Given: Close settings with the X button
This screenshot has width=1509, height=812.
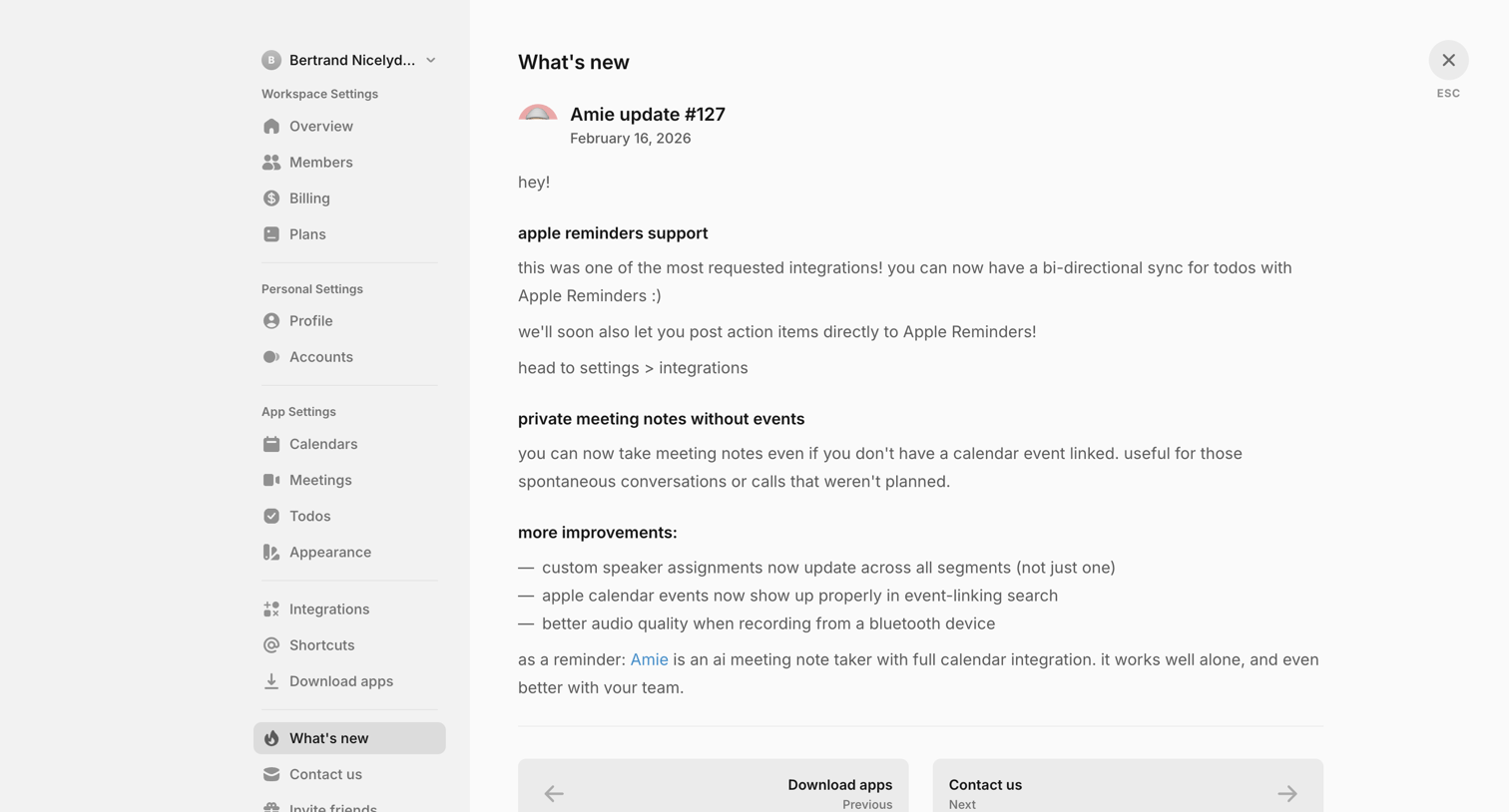Looking at the screenshot, I should (x=1448, y=60).
